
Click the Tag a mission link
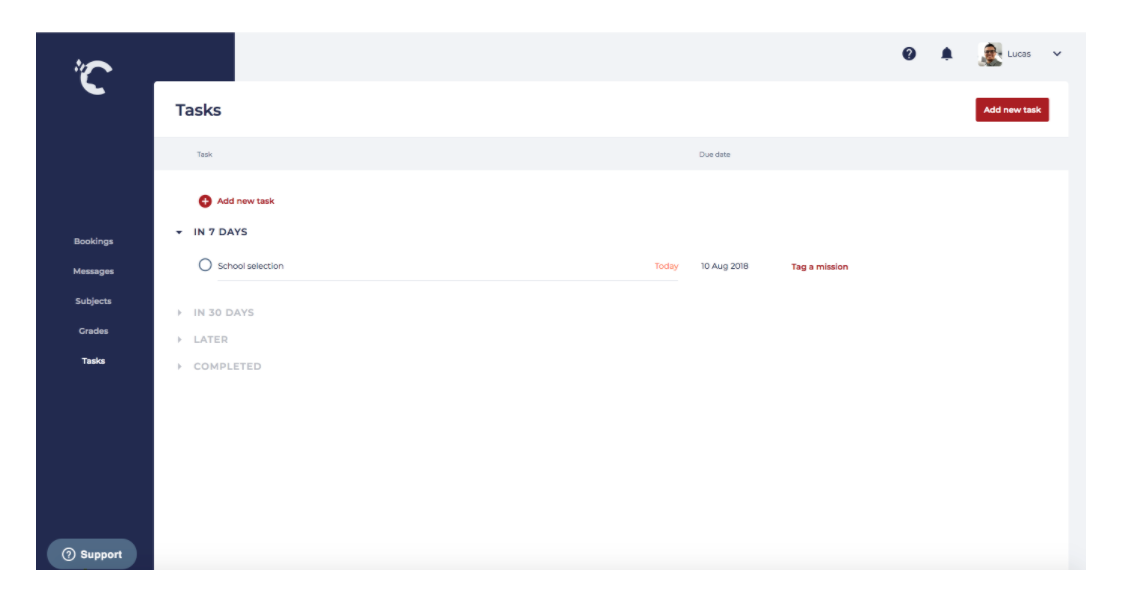tap(819, 267)
